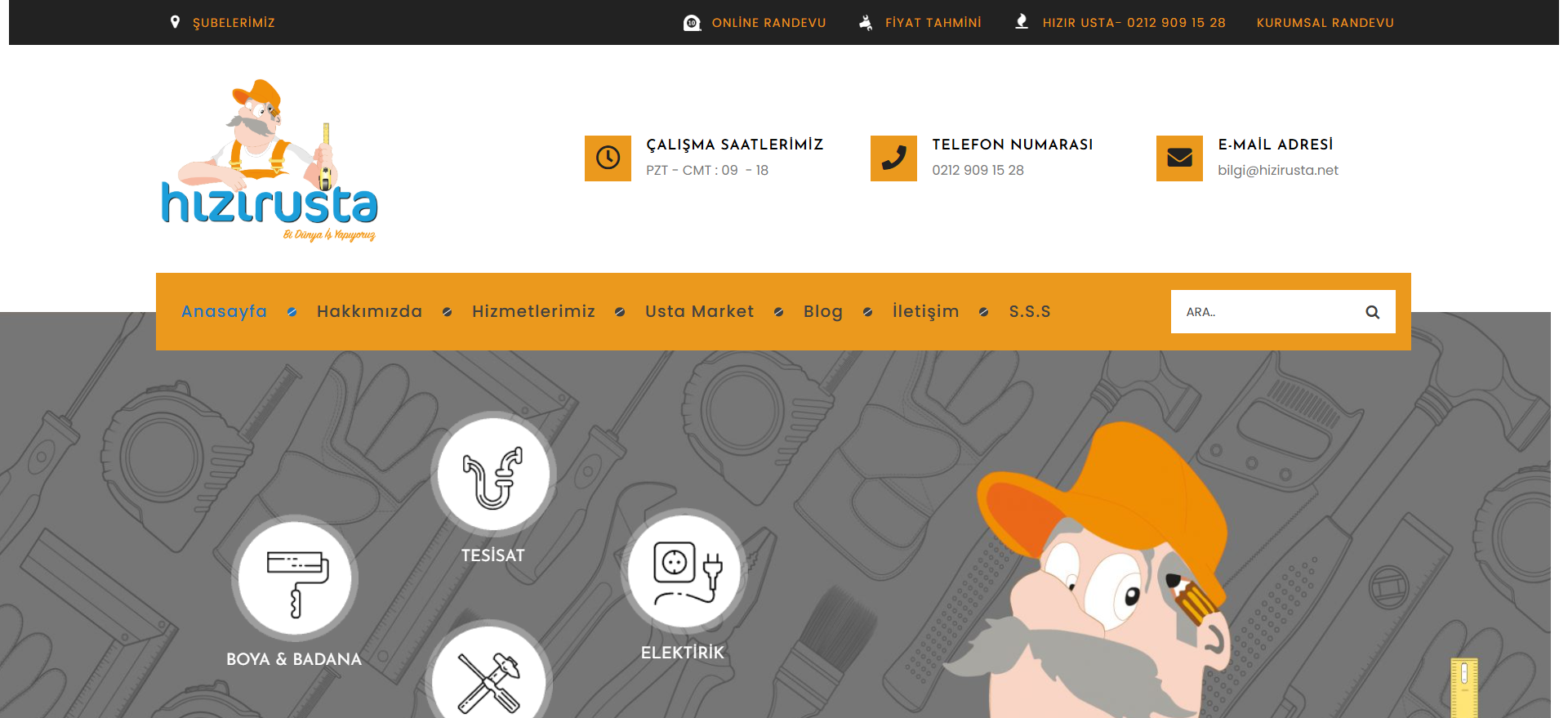The height and width of the screenshot is (718, 1568).
Task: Click the 0212 909 15 28 number under Telefon Numarası
Action: [978, 171]
